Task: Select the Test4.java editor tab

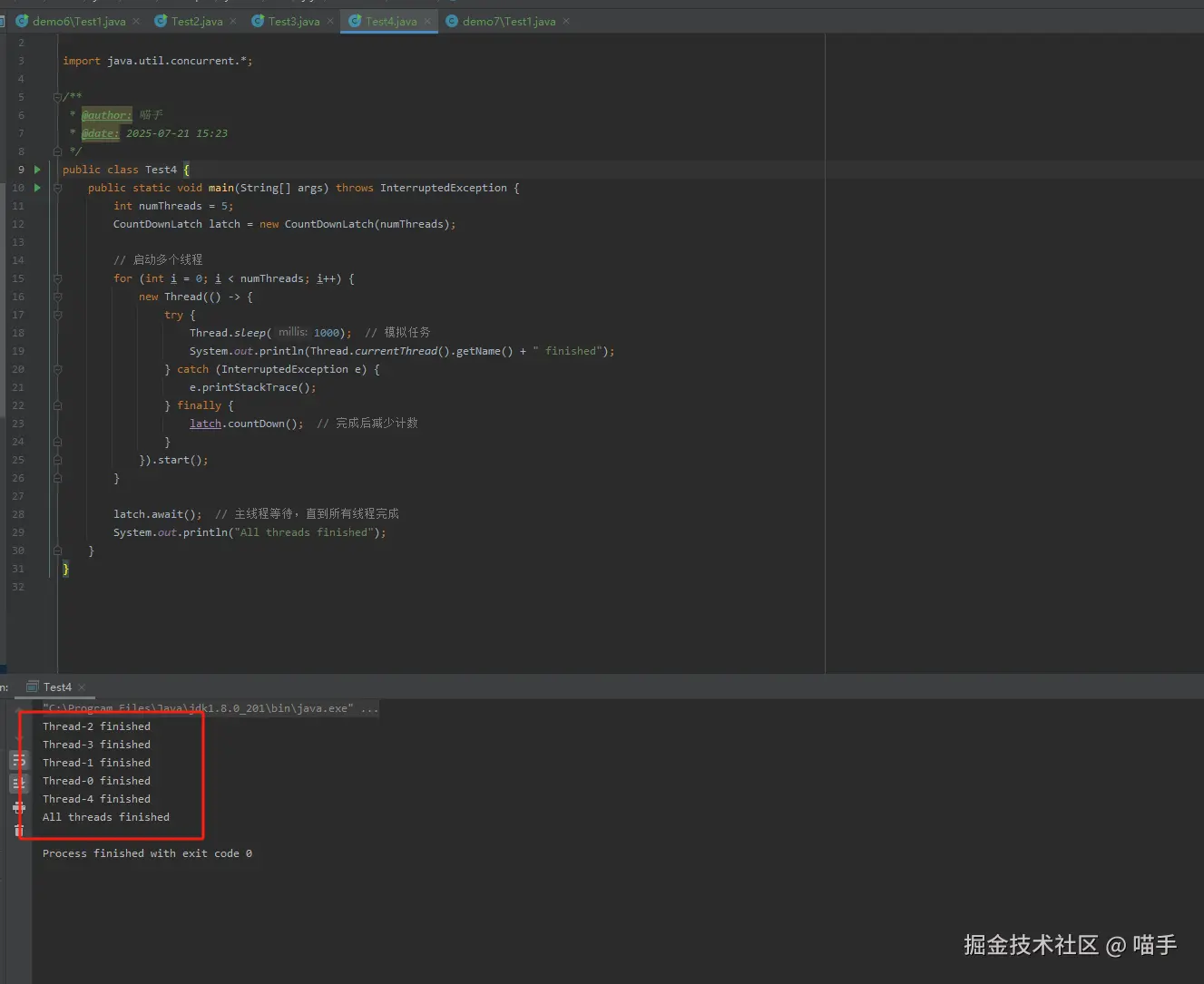Action: (x=391, y=21)
